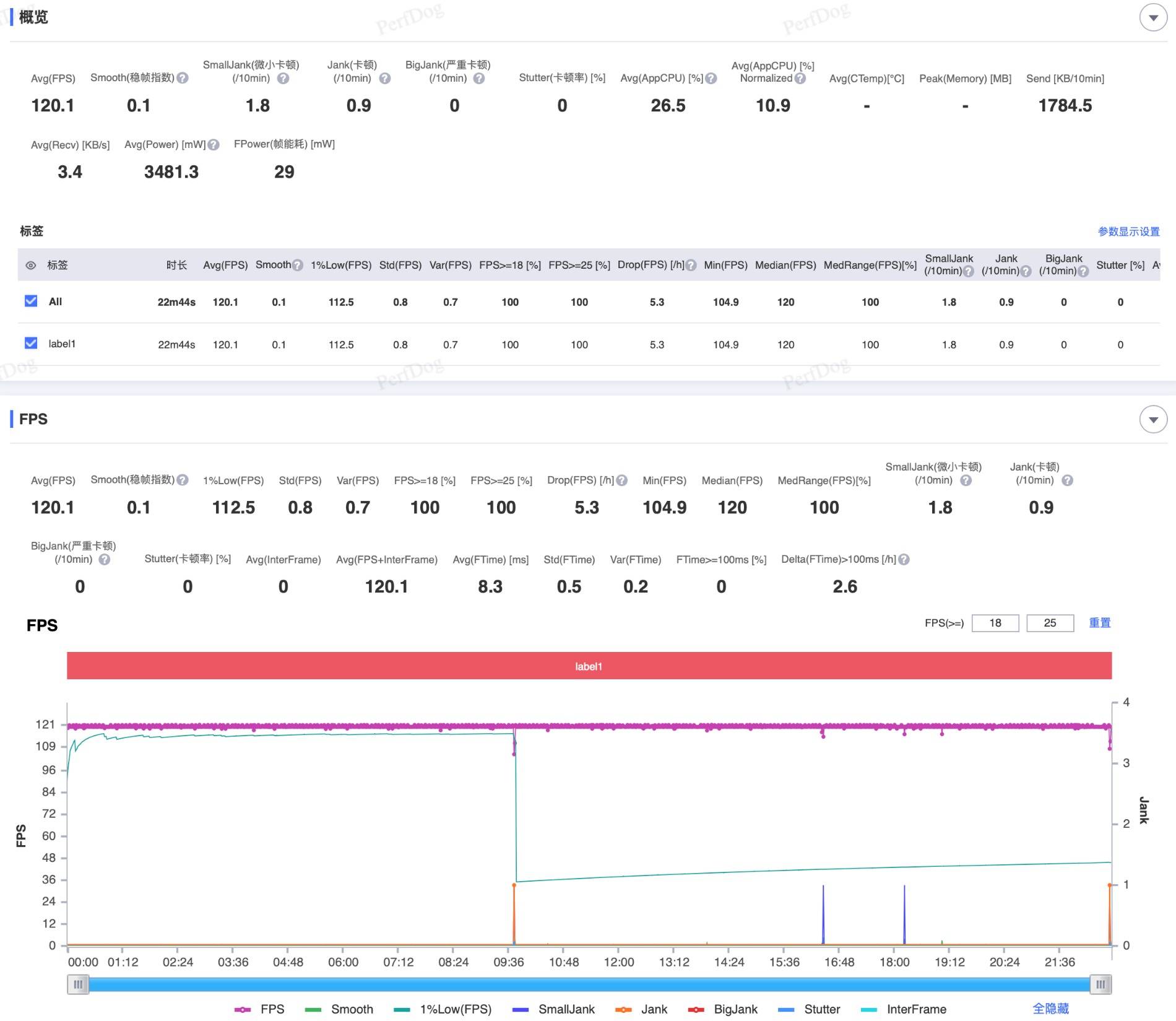
Task: Click the red label1 bar above chart
Action: pos(589,666)
